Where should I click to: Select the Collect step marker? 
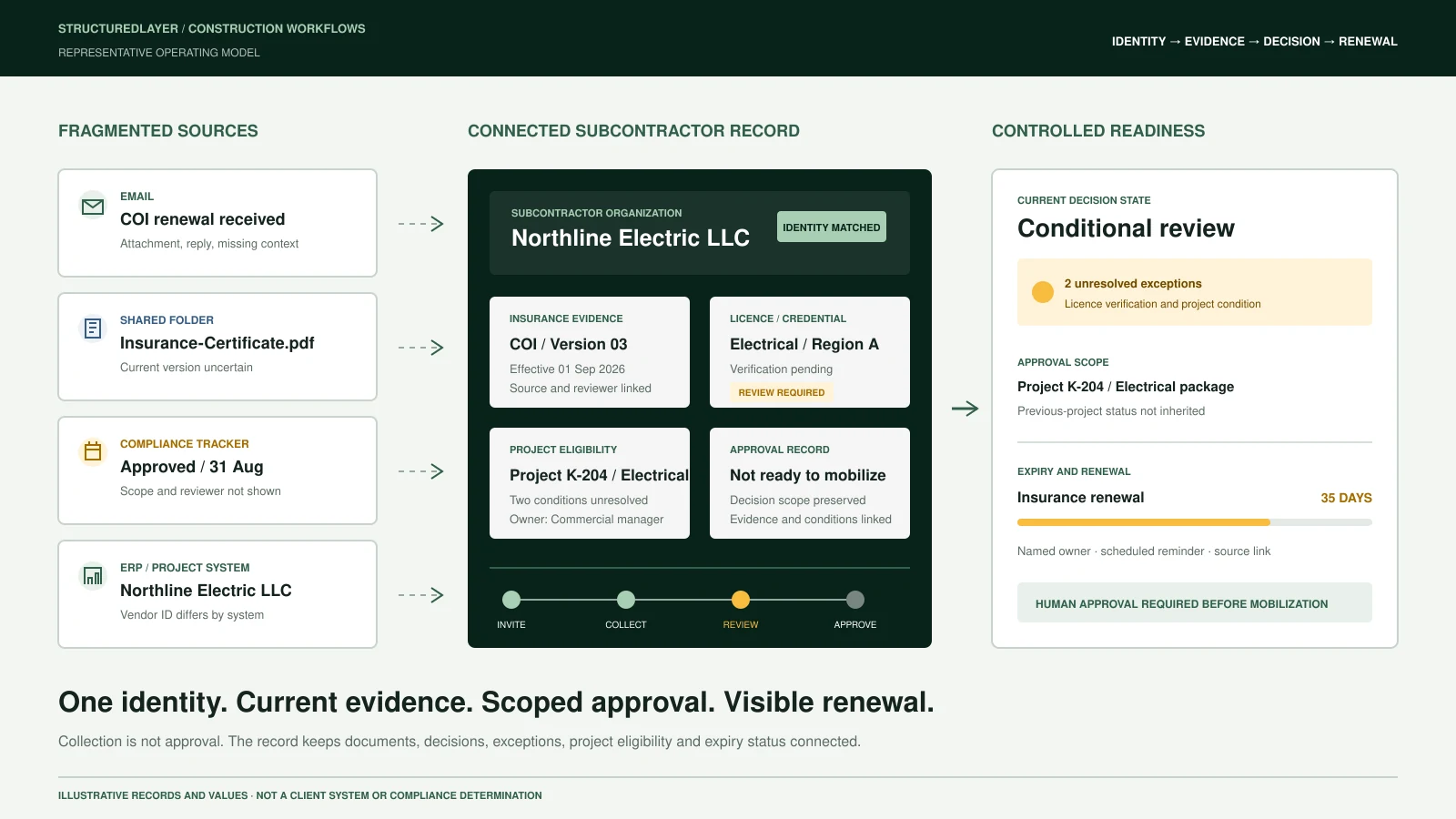[x=626, y=600]
